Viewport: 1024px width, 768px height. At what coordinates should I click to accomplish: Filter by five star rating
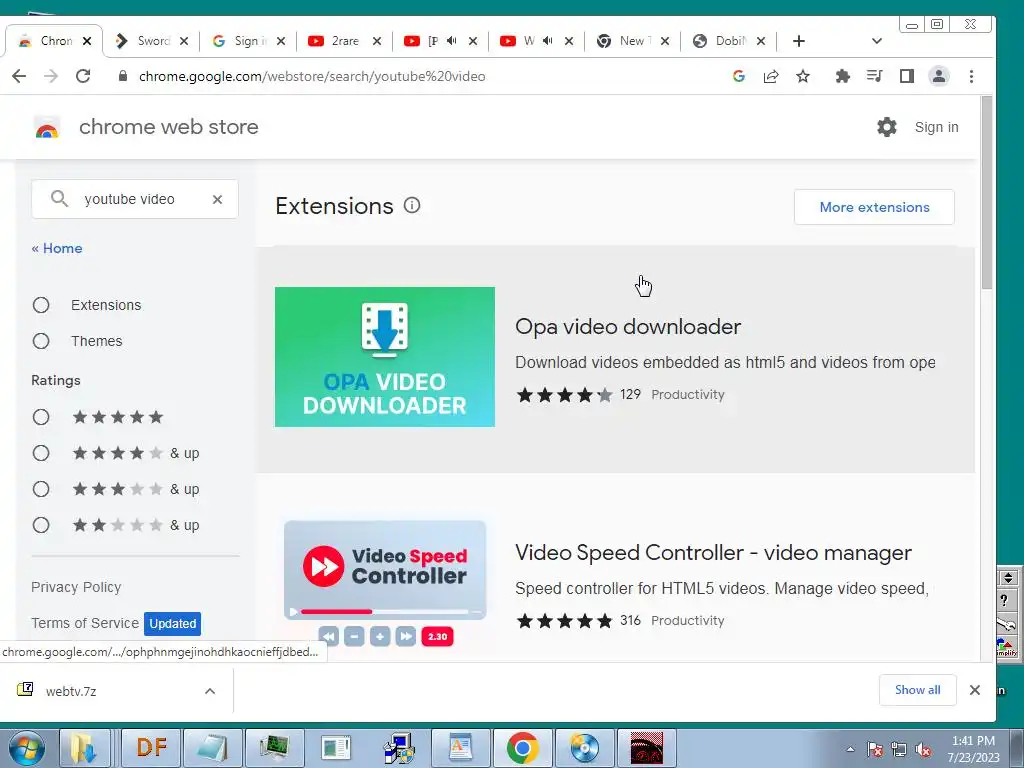[41, 417]
